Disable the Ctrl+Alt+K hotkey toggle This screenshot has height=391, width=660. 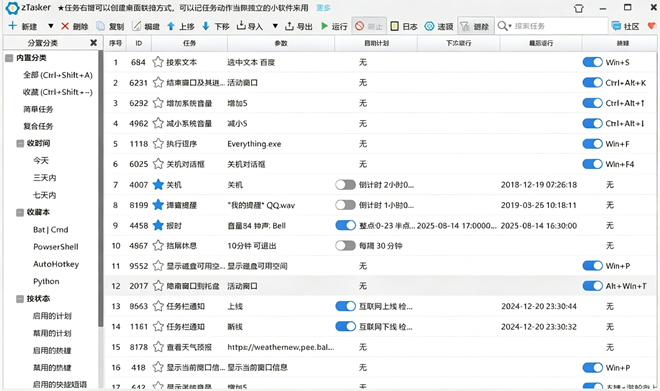coord(592,82)
